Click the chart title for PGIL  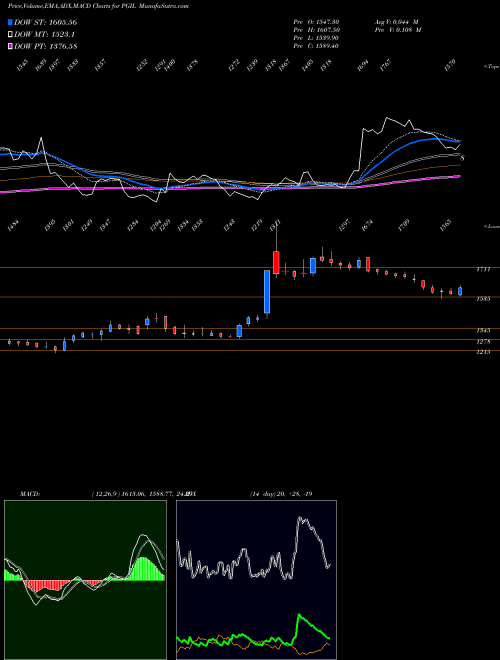pos(98,6)
